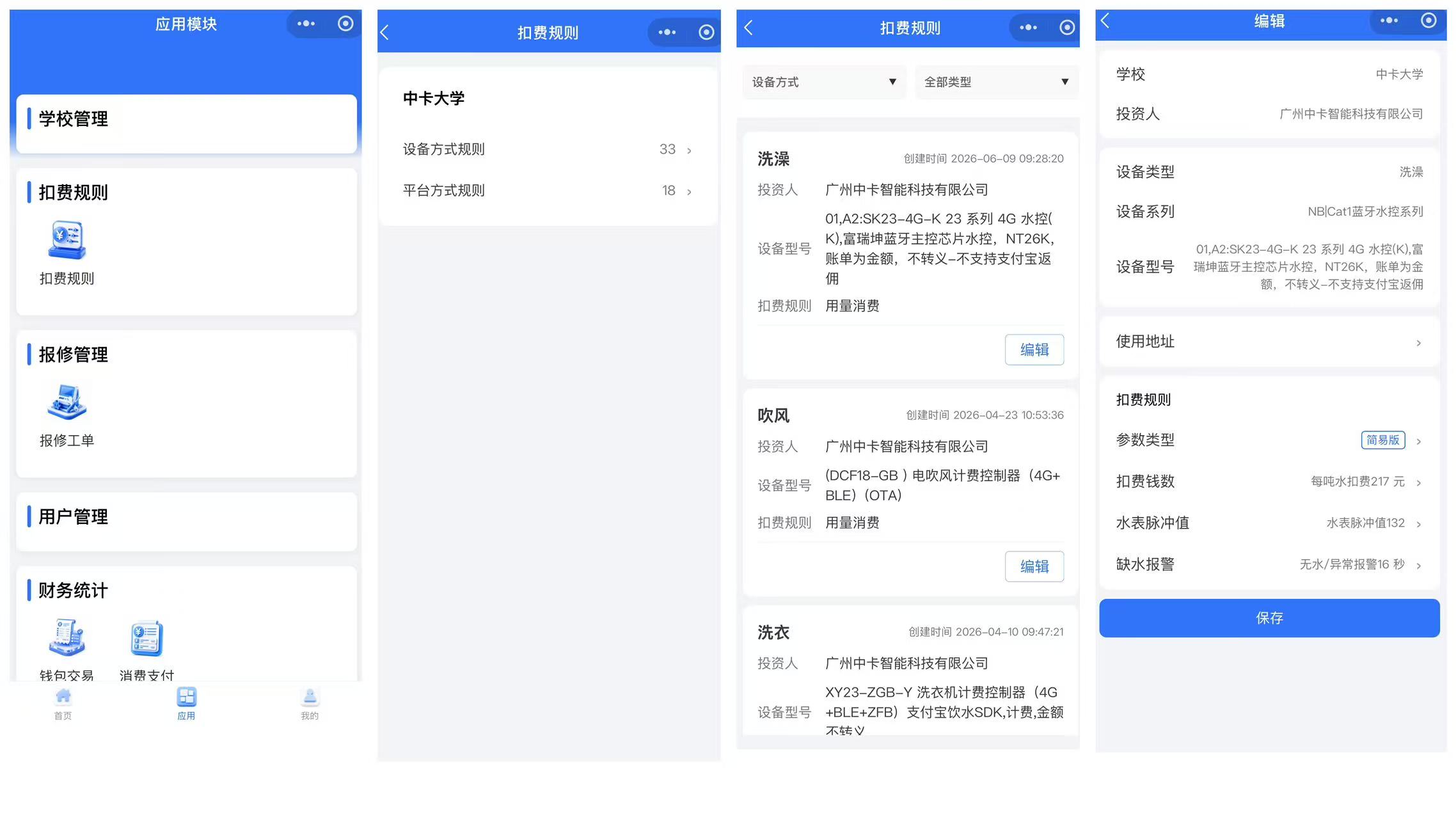Open the 扣费规则 module icon
This screenshot has width=1456, height=819.
[x=67, y=240]
